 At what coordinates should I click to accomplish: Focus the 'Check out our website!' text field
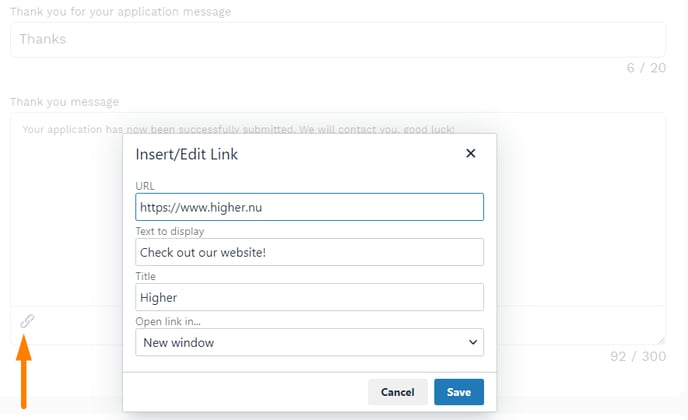[x=309, y=252]
